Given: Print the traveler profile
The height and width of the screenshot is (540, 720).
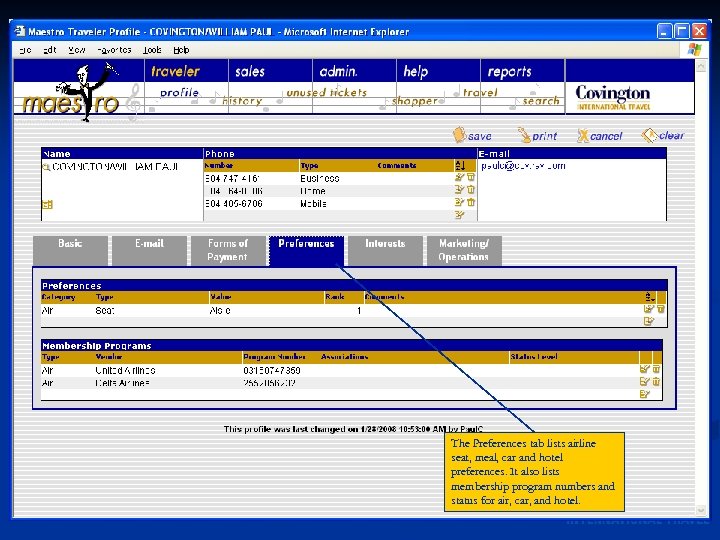Looking at the screenshot, I should pos(537,135).
